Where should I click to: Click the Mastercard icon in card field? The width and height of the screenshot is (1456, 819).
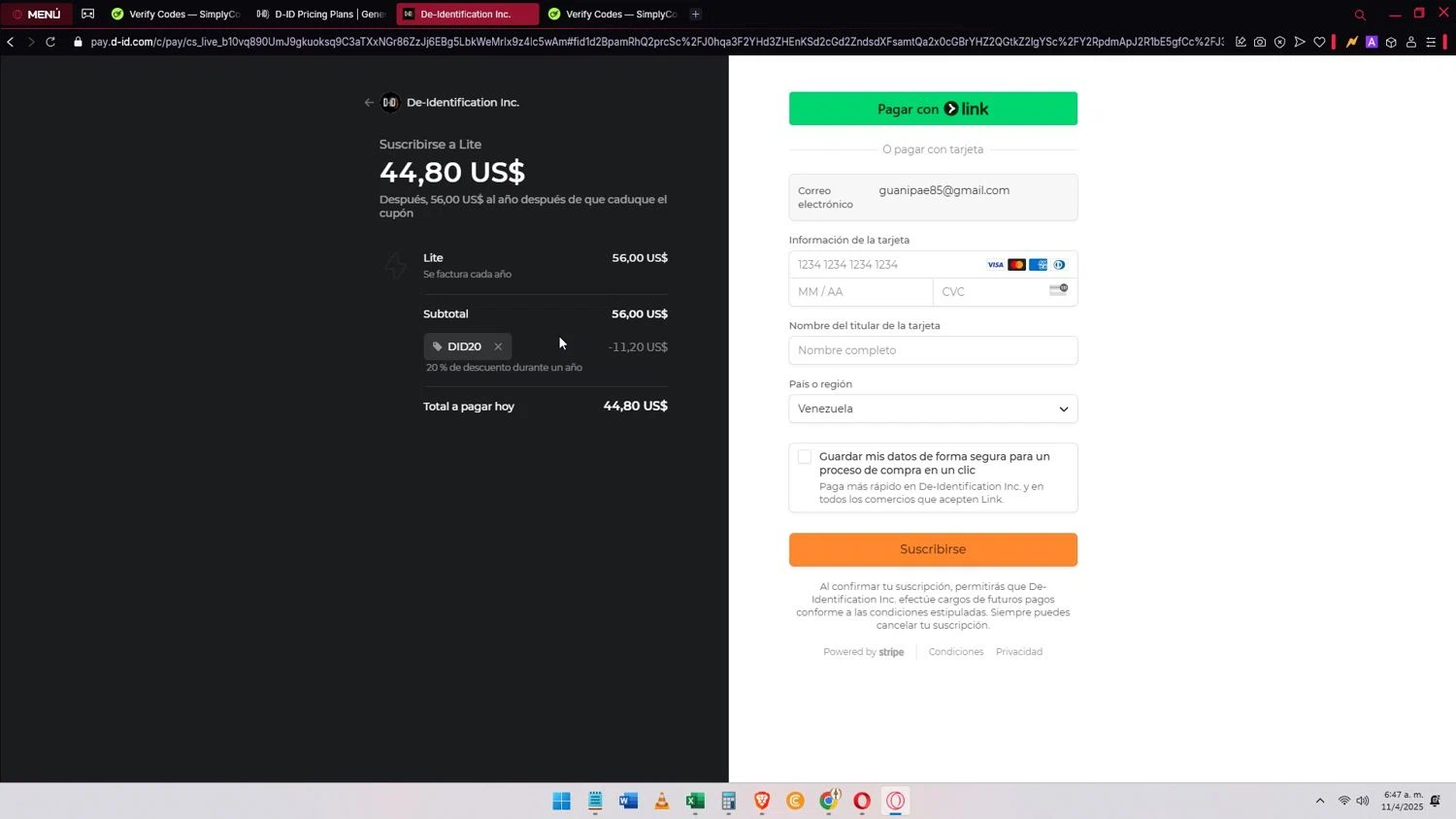pyautogui.click(x=1016, y=265)
